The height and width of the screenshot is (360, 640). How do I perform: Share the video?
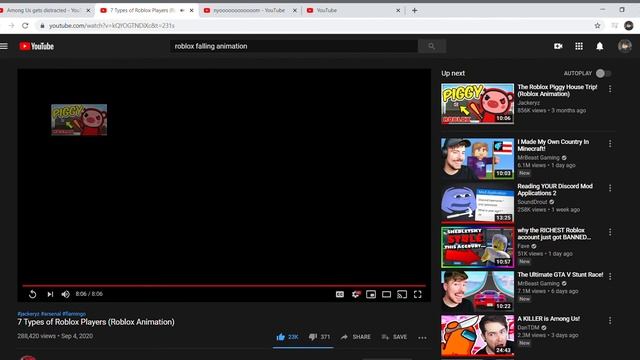(x=356, y=337)
